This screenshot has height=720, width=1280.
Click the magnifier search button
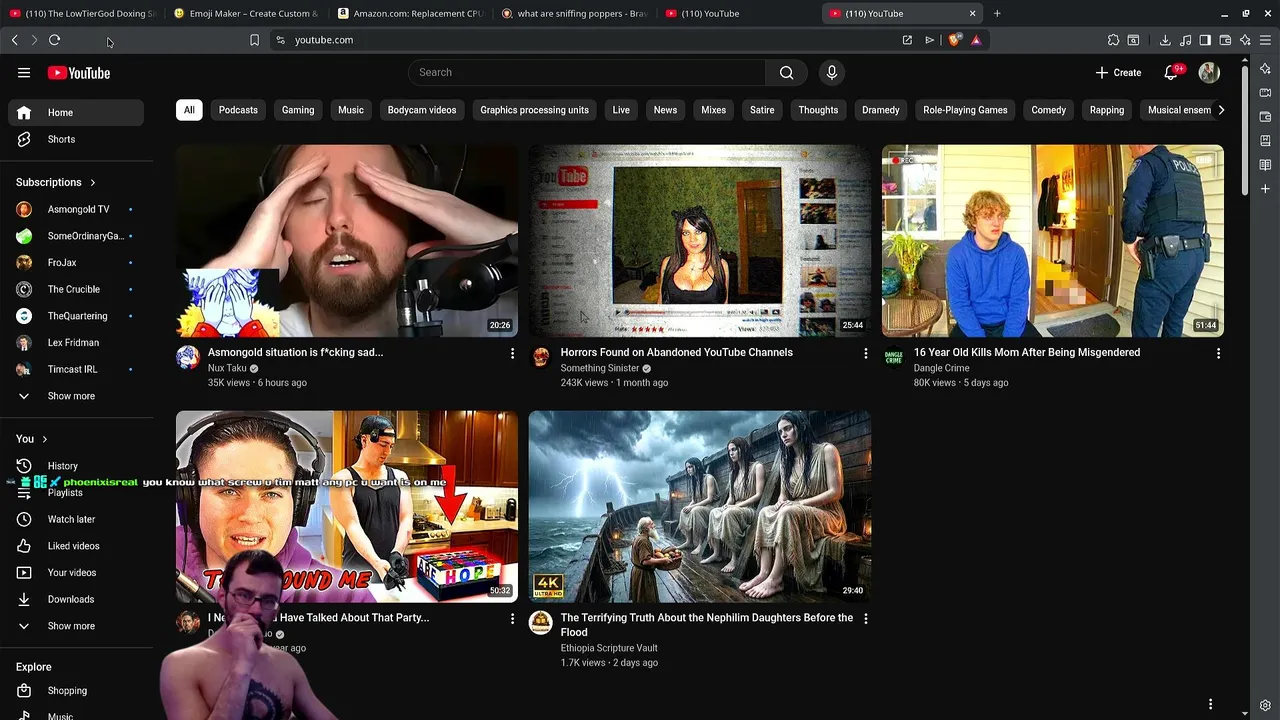click(x=787, y=73)
